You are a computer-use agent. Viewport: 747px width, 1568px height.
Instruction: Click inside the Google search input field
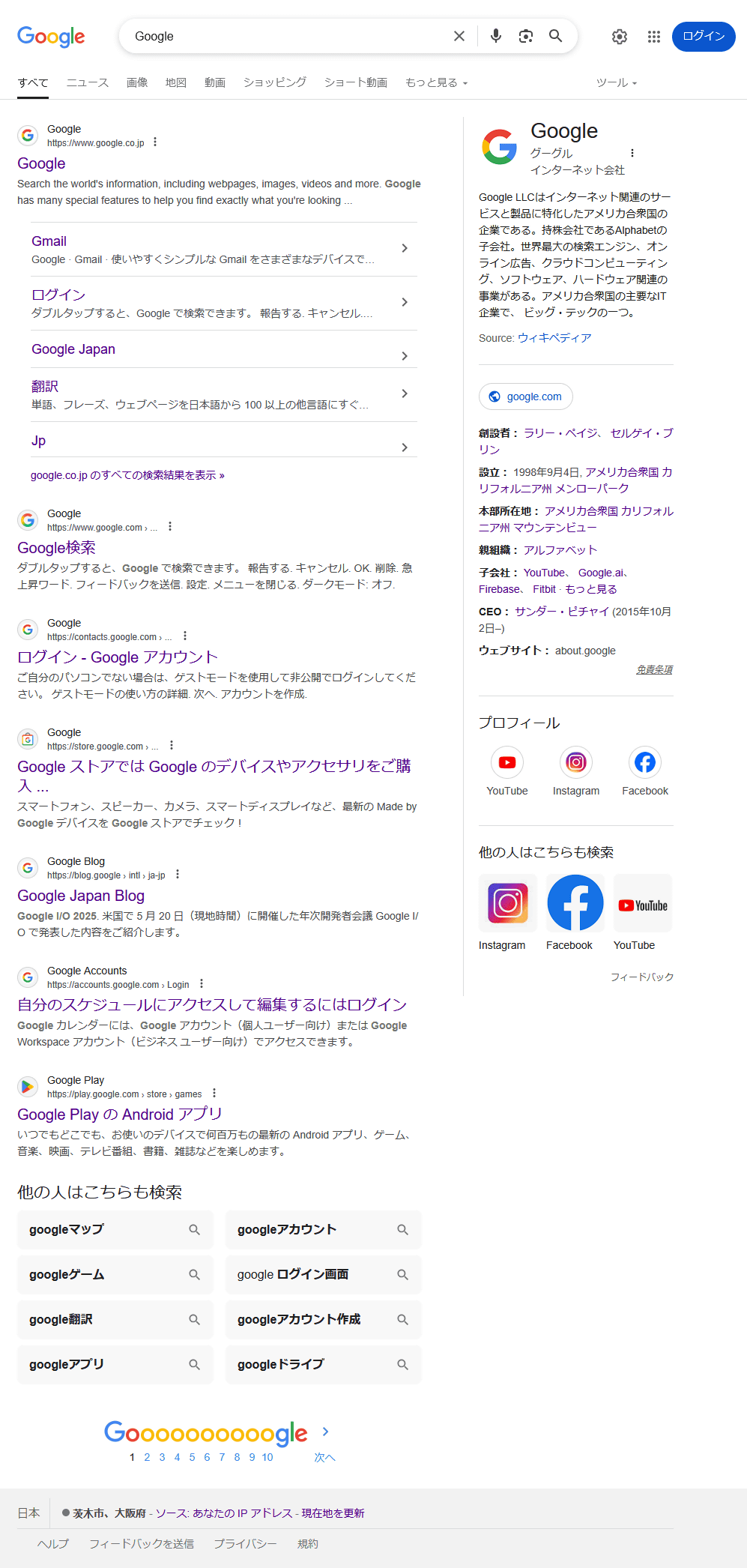[288, 36]
